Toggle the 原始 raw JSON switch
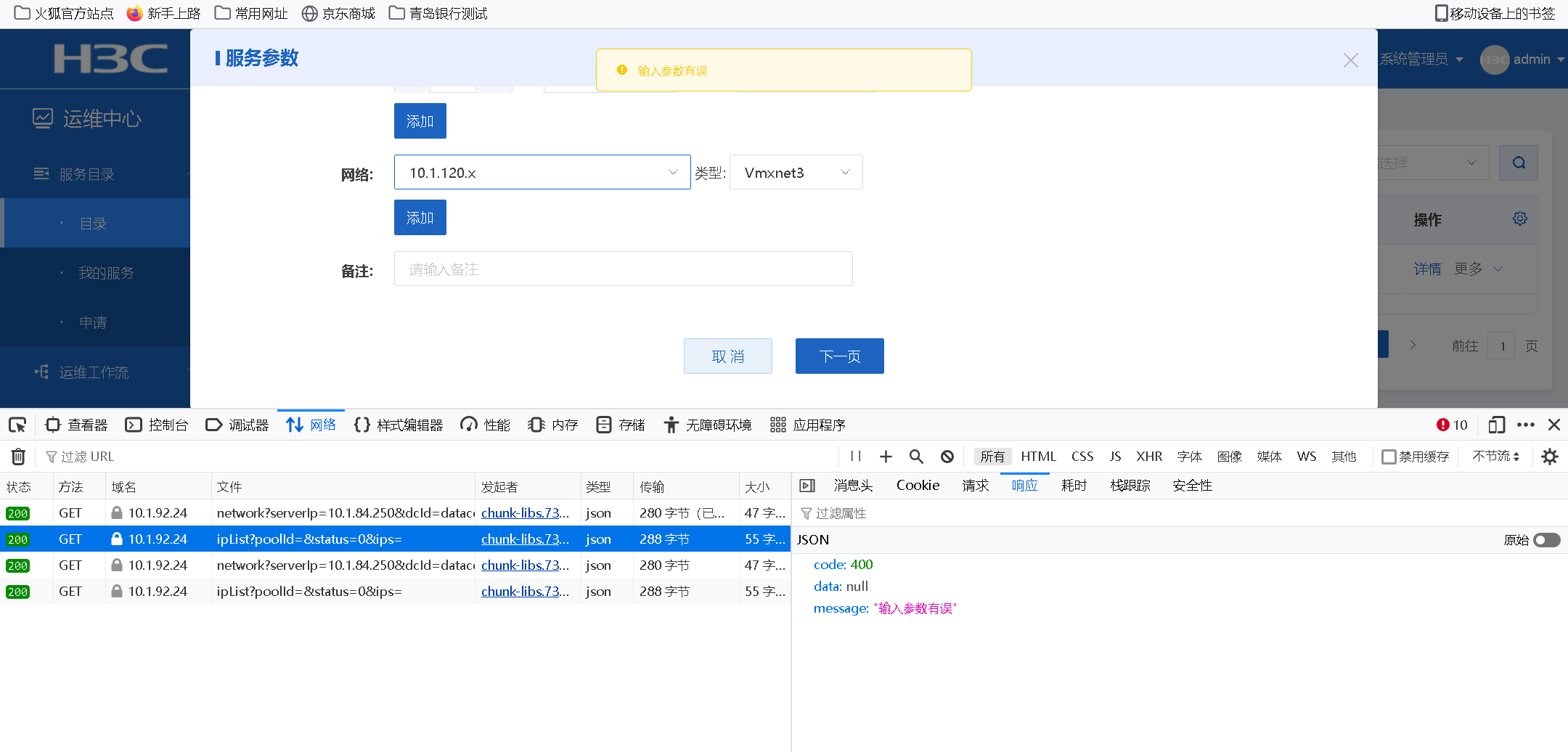 pos(1546,540)
